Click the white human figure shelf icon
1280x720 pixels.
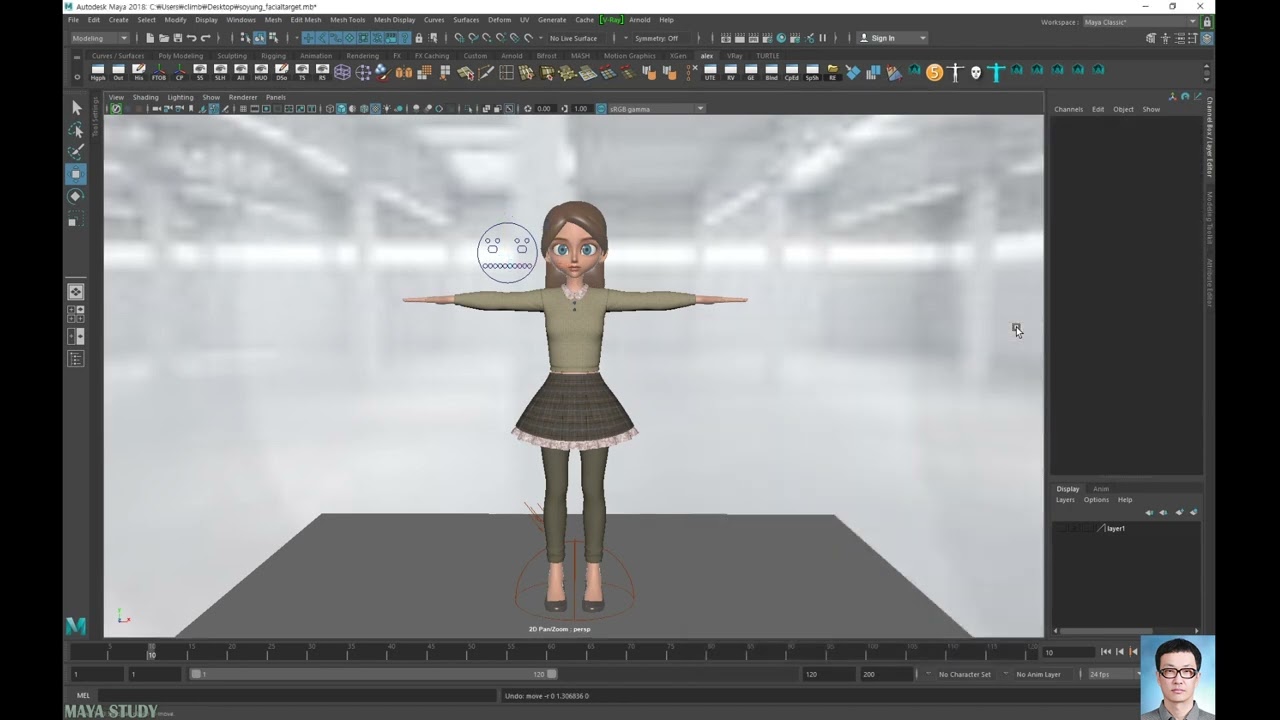tap(955, 72)
